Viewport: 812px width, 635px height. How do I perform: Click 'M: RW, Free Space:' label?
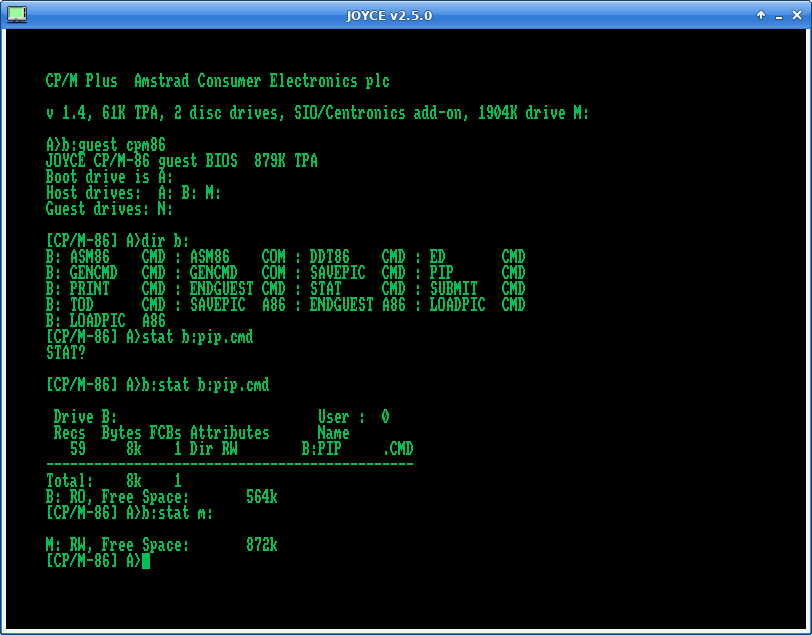pos(118,545)
